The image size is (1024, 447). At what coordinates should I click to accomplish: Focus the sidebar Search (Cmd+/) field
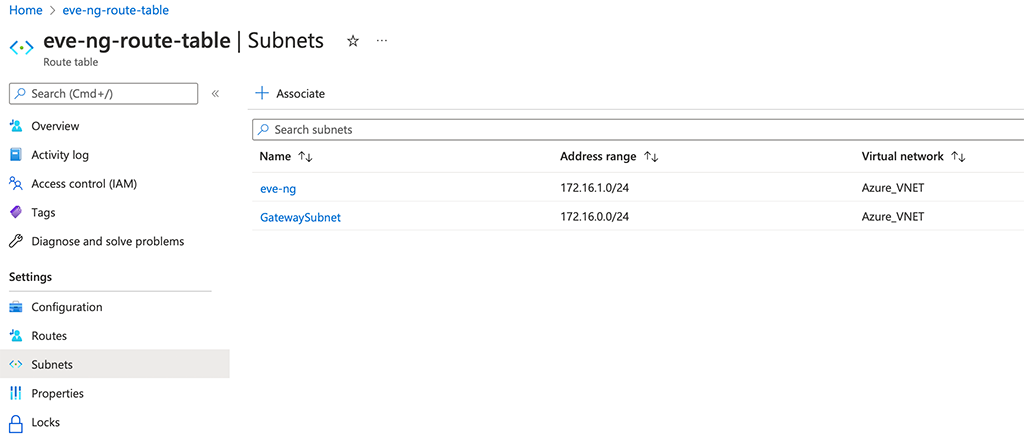(103, 93)
